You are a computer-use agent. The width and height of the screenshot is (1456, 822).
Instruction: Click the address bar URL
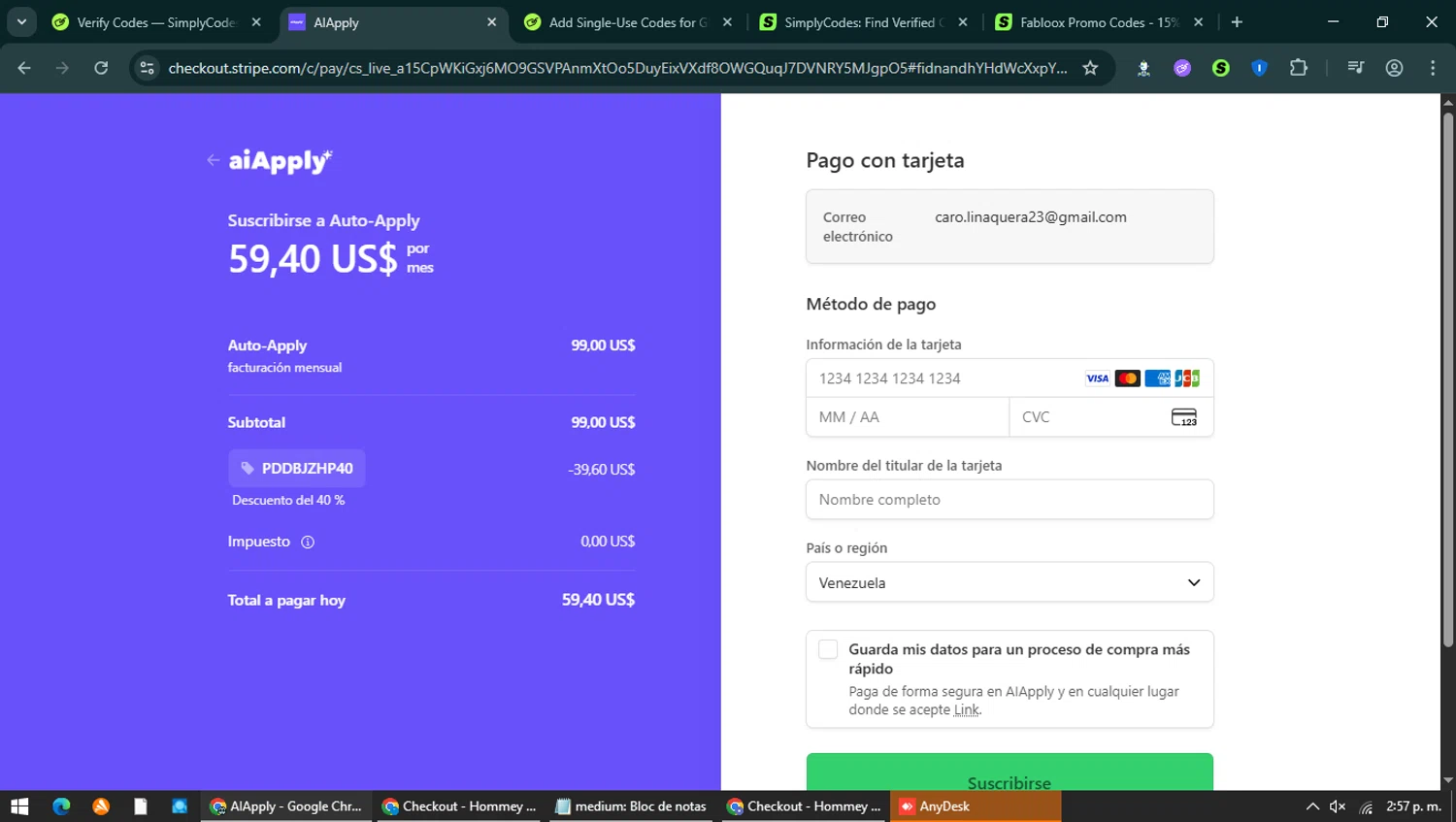point(617,68)
